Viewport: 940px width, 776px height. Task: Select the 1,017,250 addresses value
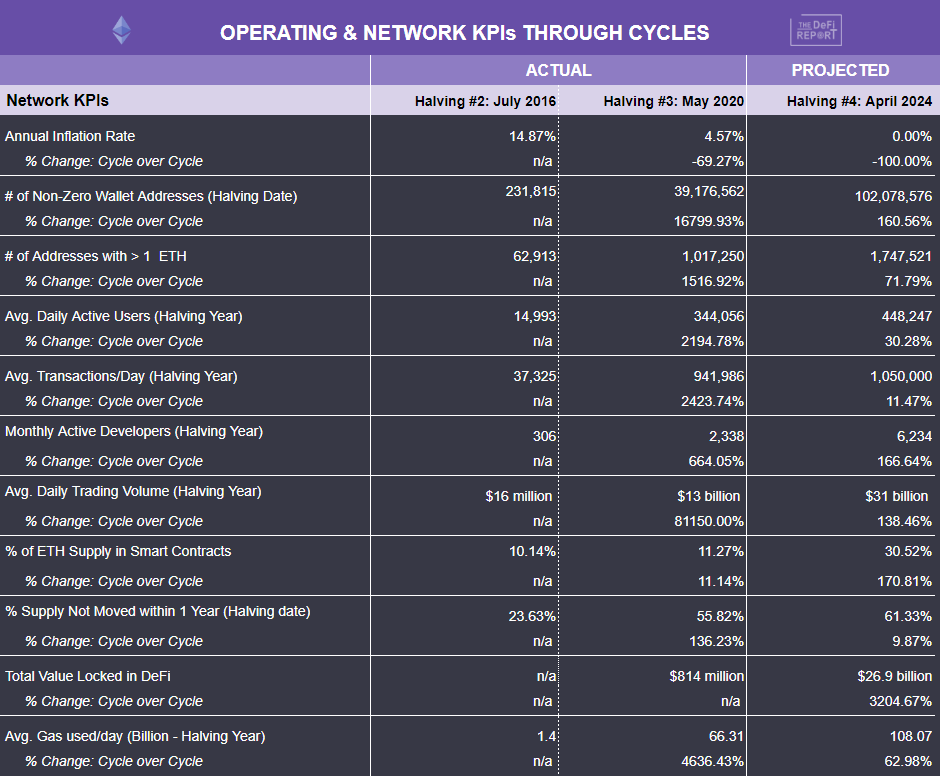713,256
